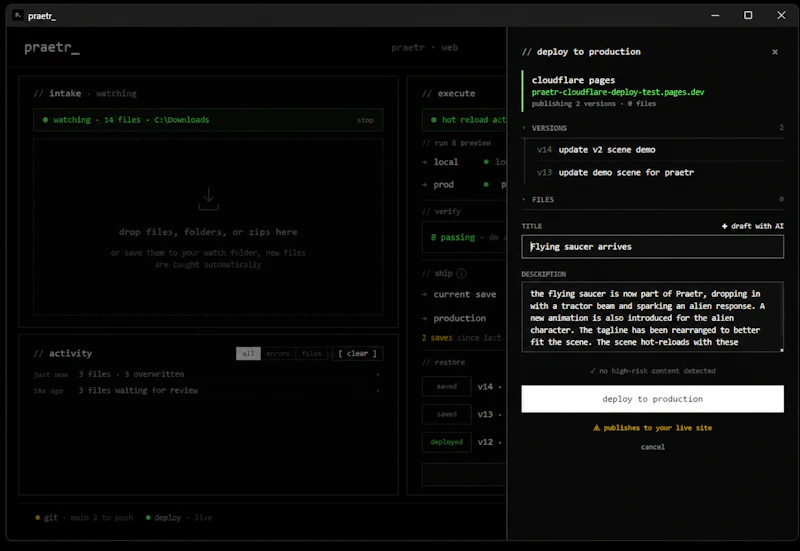Select the saved v14 restore point
The height and width of the screenshot is (551, 800).
pos(446,387)
